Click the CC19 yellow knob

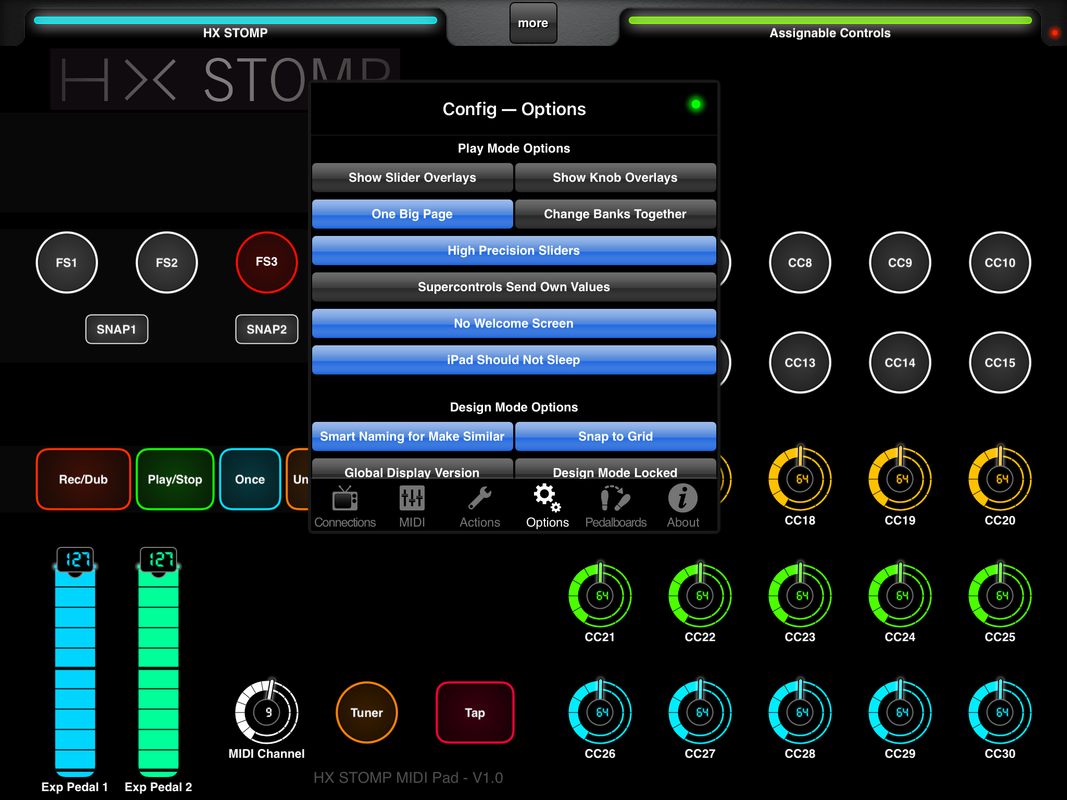pos(900,478)
